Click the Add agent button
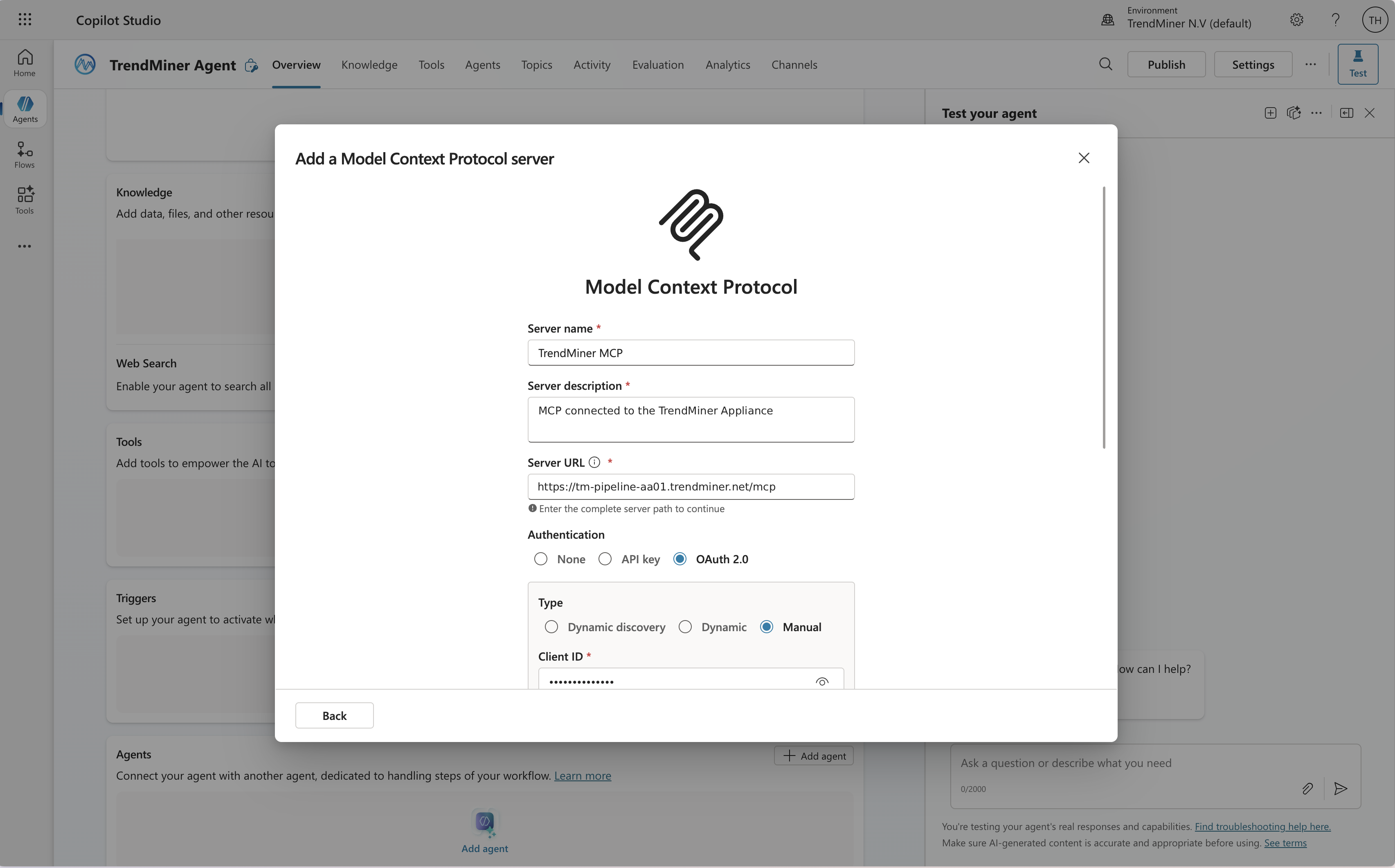This screenshot has width=1395, height=868. click(813, 756)
